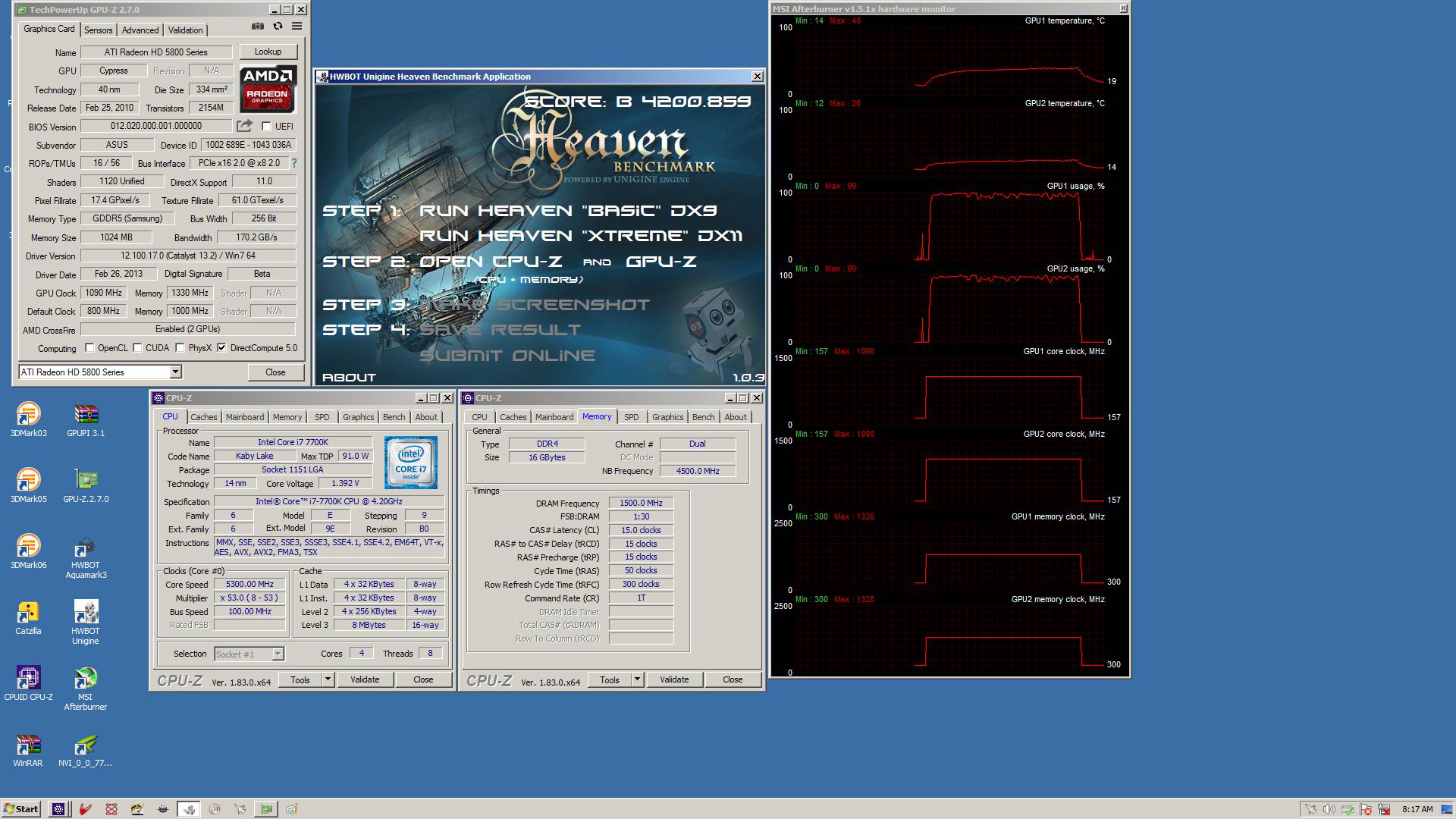The height and width of the screenshot is (819, 1456).
Task: Click the Lookup button in GPU-Z
Action: pyautogui.click(x=268, y=52)
